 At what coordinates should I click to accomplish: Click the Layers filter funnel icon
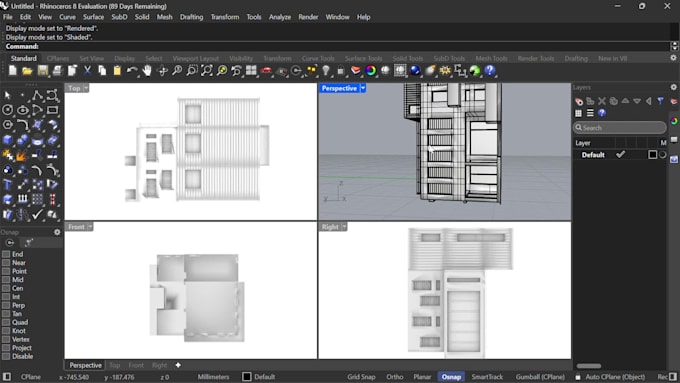660,101
